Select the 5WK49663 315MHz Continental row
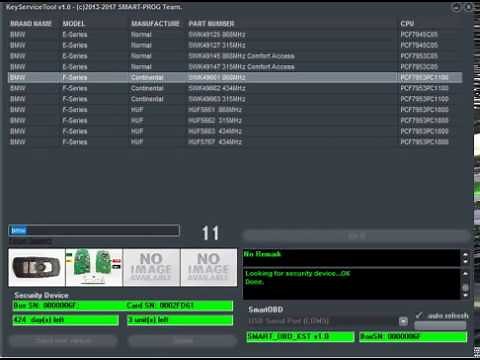 [x=235, y=99]
